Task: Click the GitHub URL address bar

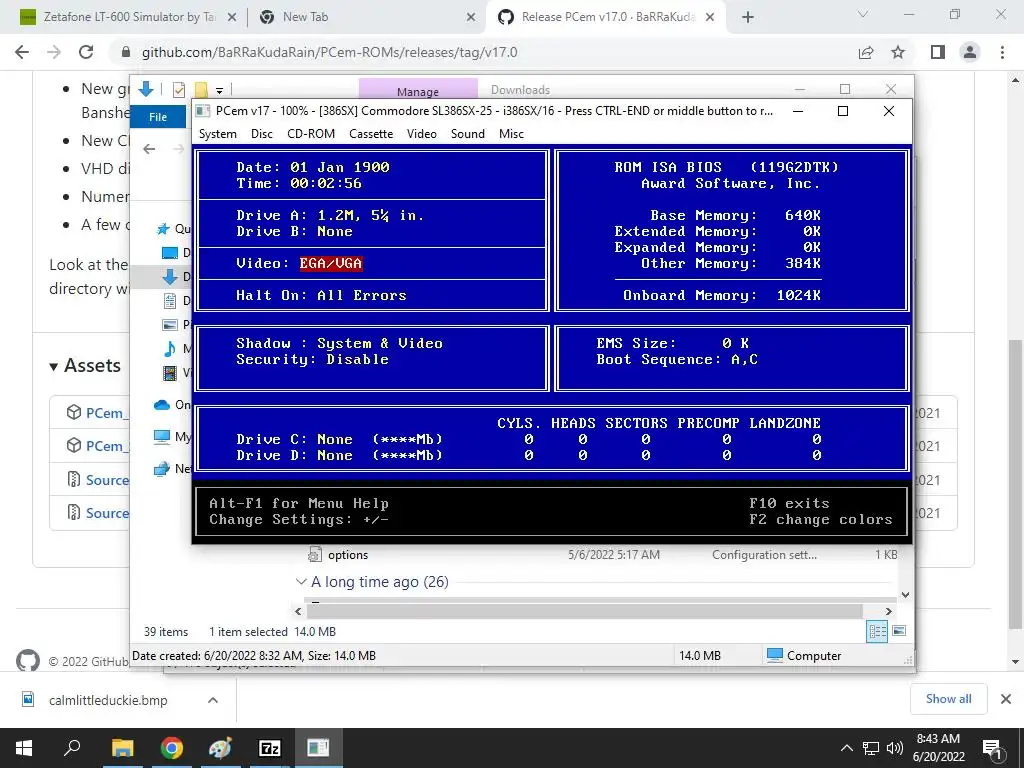Action: click(x=329, y=52)
